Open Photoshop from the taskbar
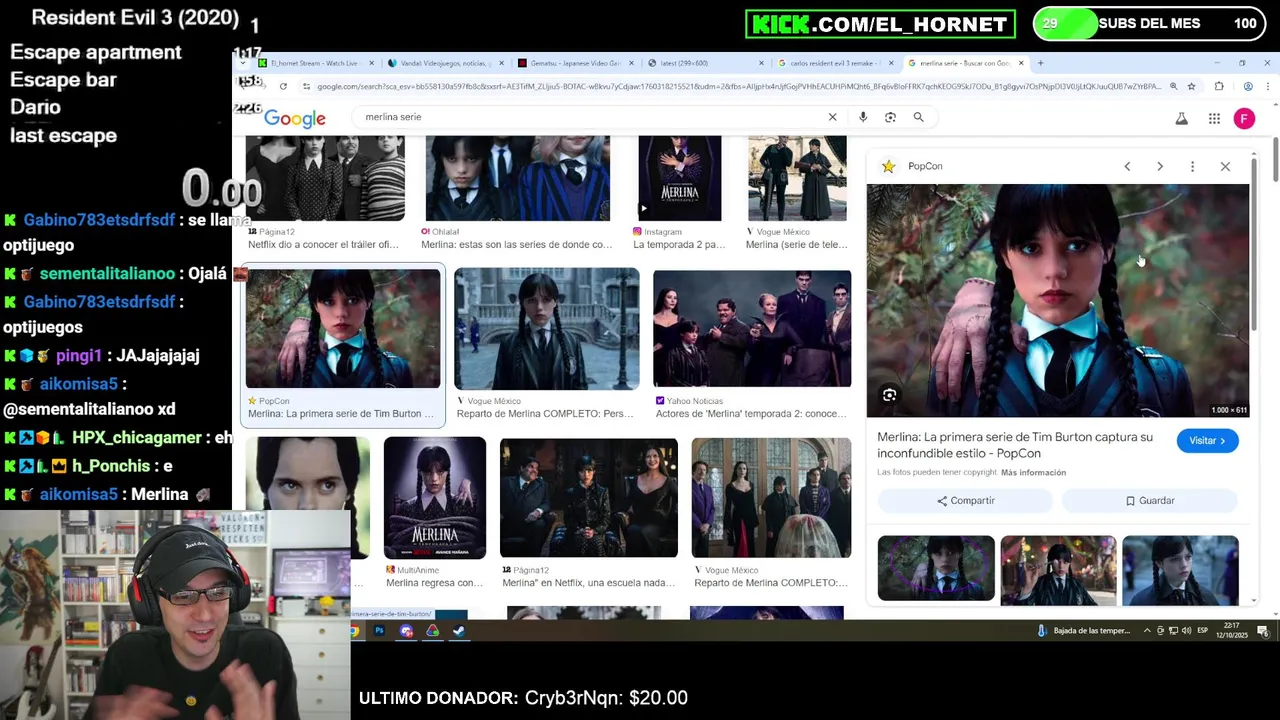This screenshot has height=720, width=1280. (x=379, y=631)
